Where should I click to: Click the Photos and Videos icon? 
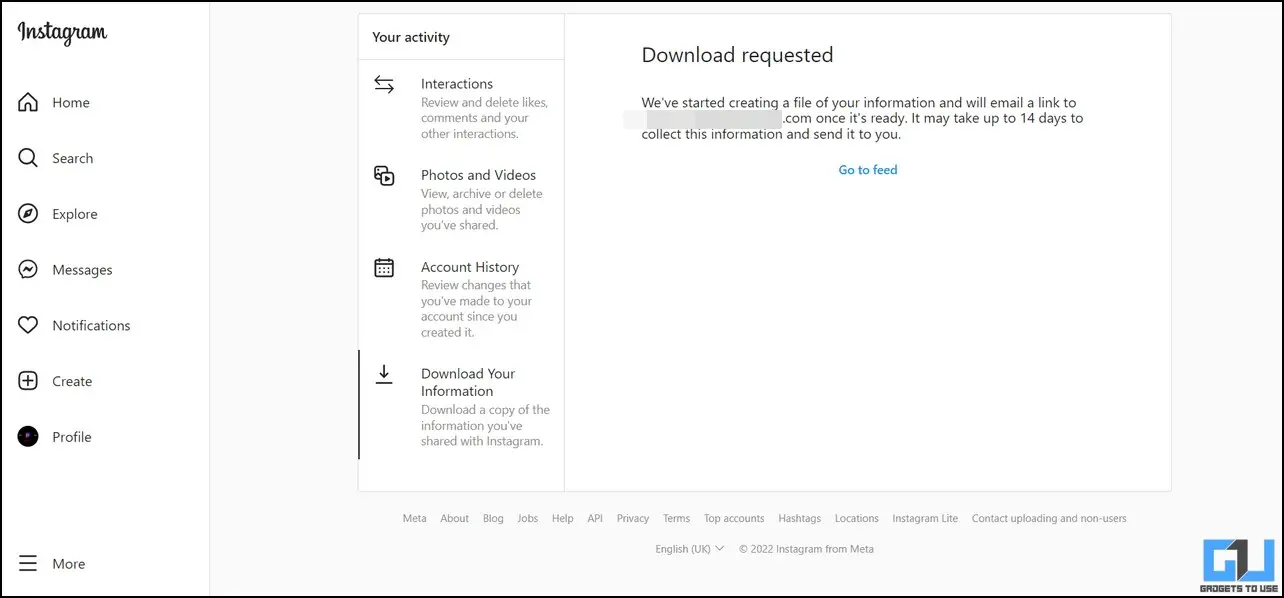[x=384, y=176]
